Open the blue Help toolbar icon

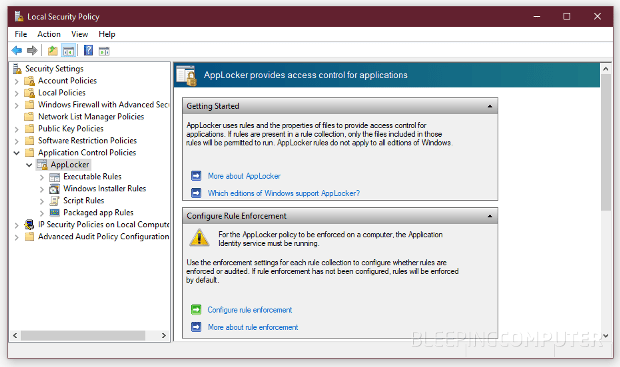coord(89,51)
